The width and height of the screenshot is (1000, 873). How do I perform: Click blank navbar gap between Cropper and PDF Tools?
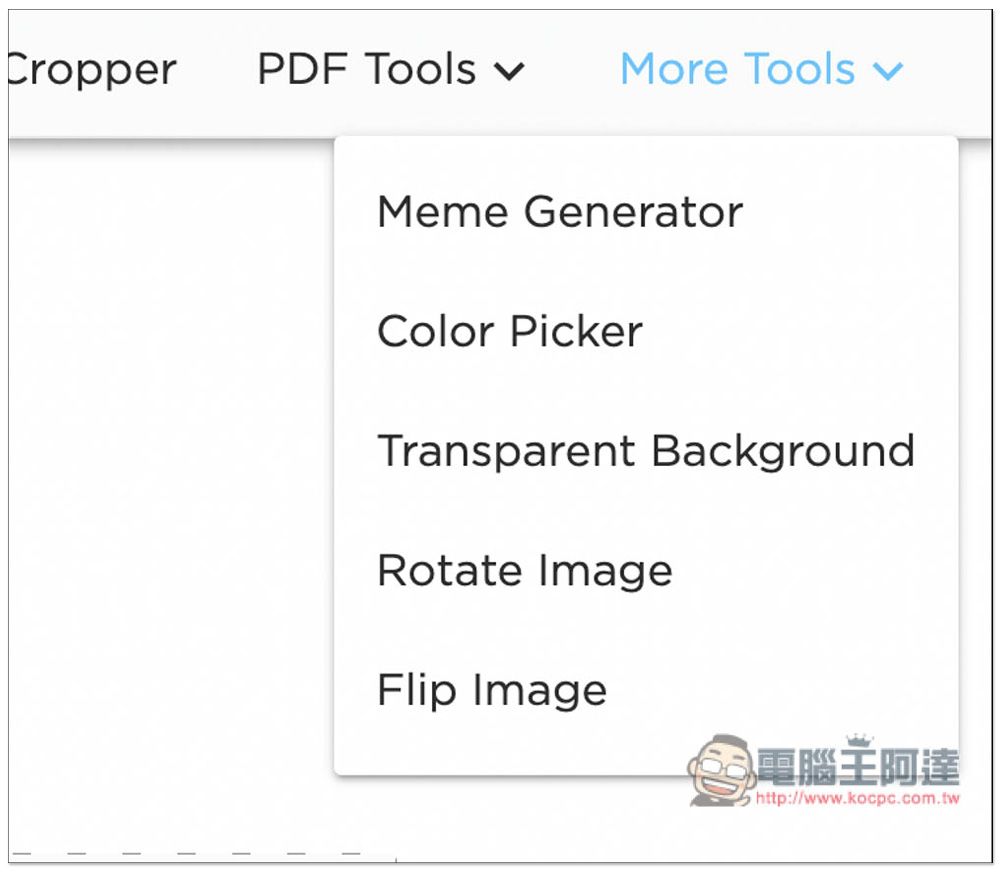click(x=217, y=70)
